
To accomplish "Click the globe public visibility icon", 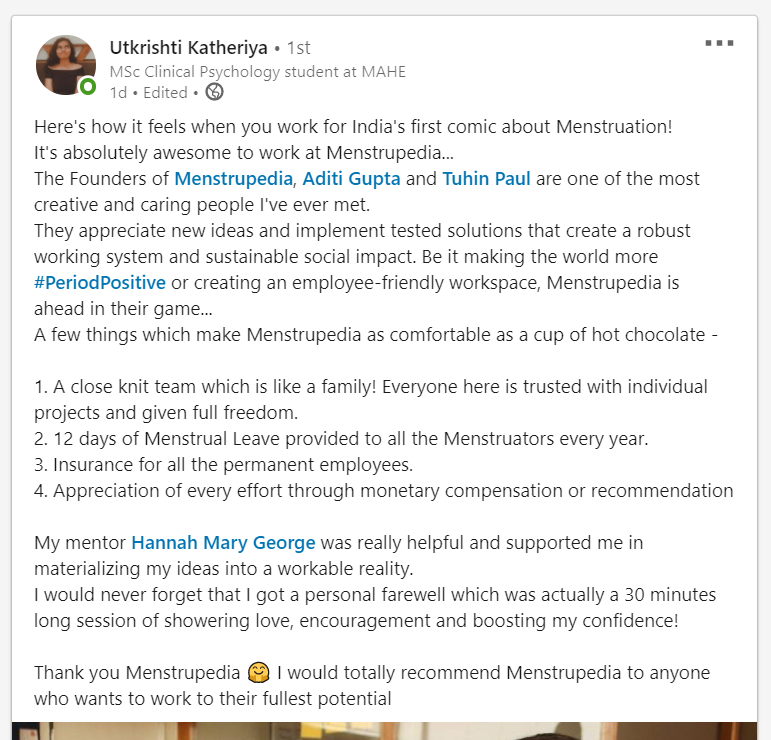I will point(214,92).
